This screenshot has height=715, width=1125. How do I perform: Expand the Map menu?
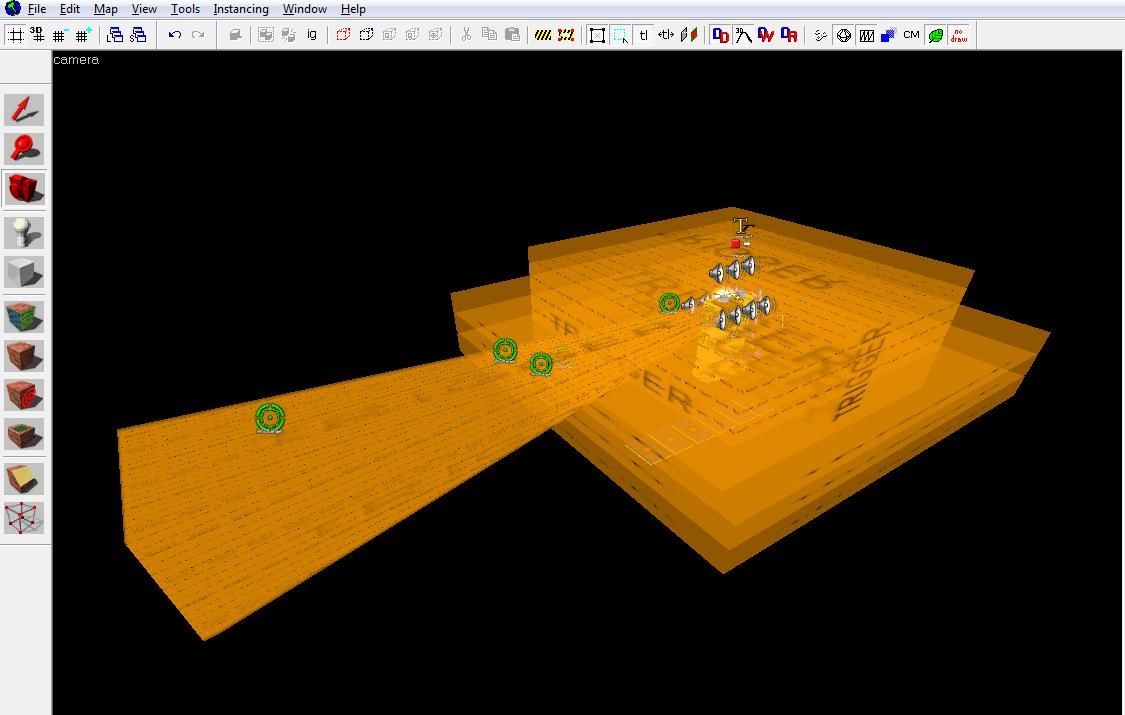click(x=105, y=9)
